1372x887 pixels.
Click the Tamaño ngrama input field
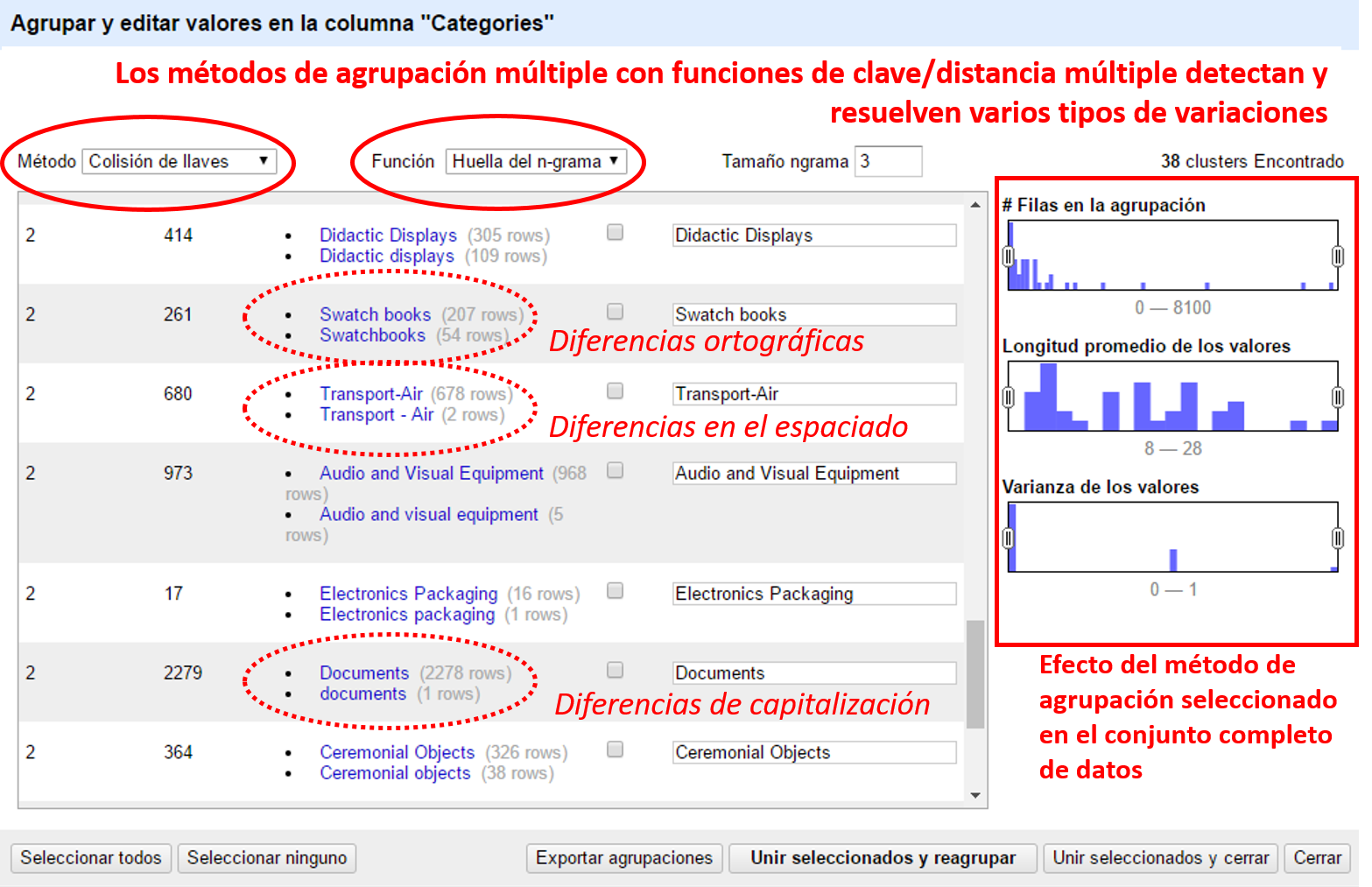[887, 161]
